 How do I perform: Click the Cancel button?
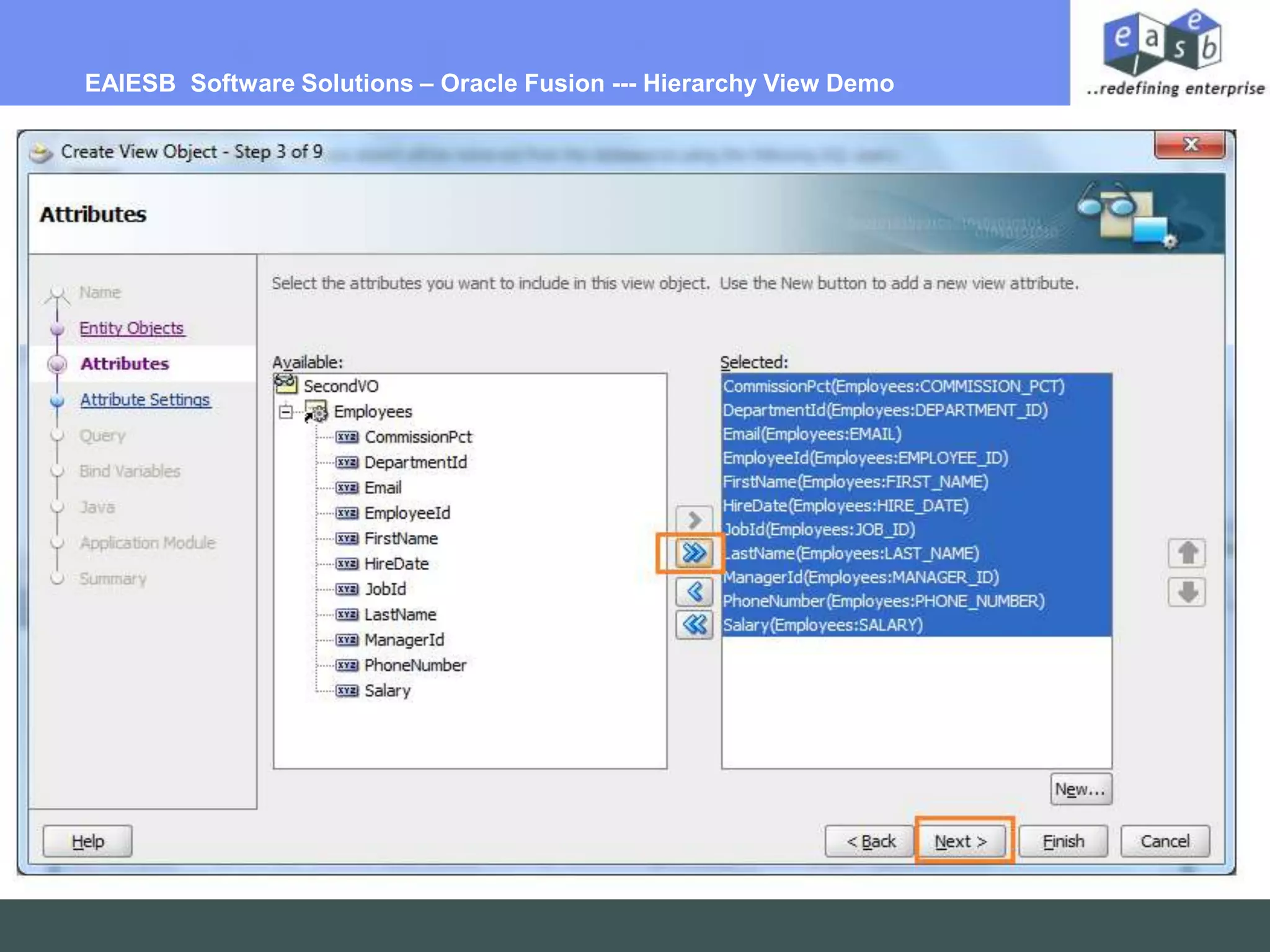pos(1165,841)
